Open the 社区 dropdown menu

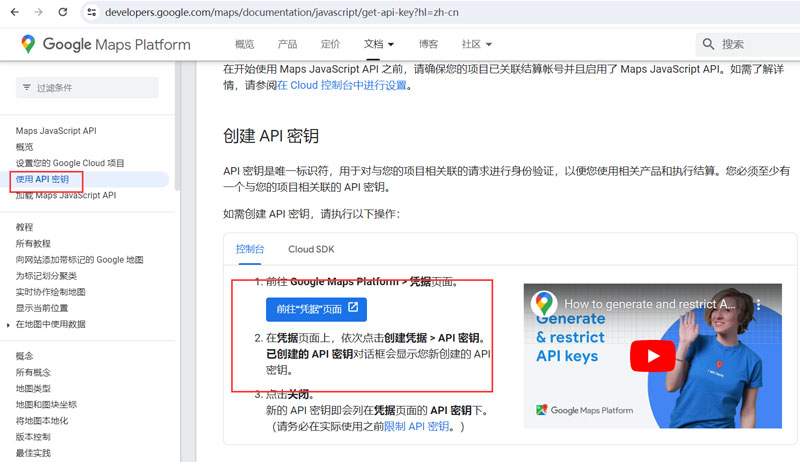point(477,44)
